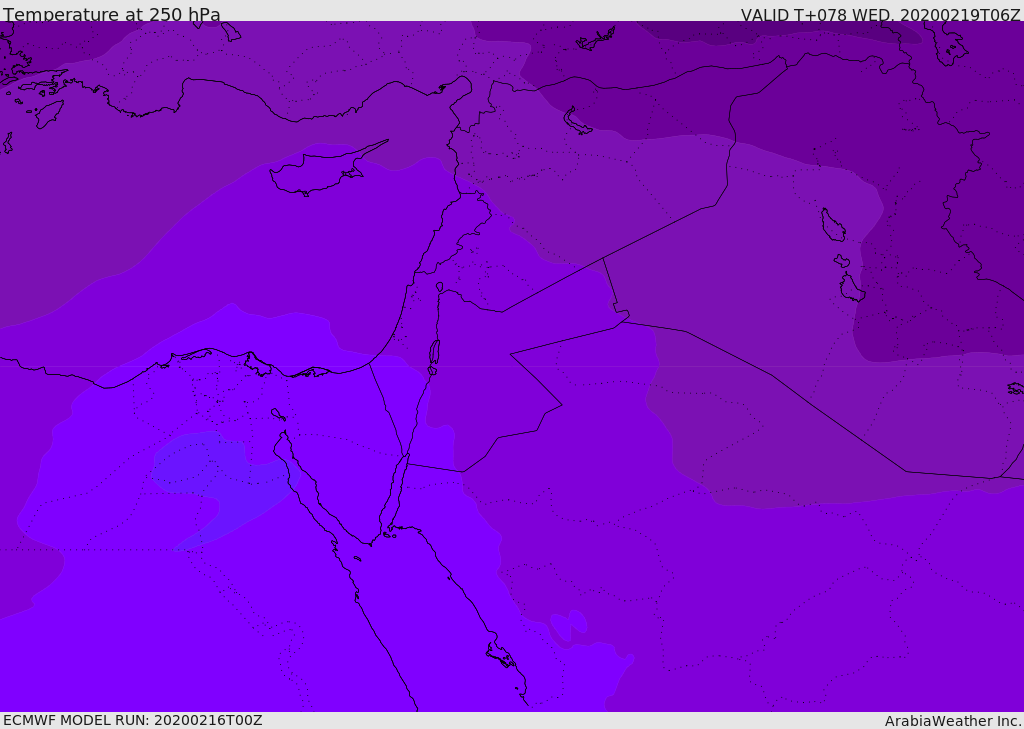The width and height of the screenshot is (1024, 729).
Task: Click the small islands in the southern Red Sea
Action: click(500, 655)
